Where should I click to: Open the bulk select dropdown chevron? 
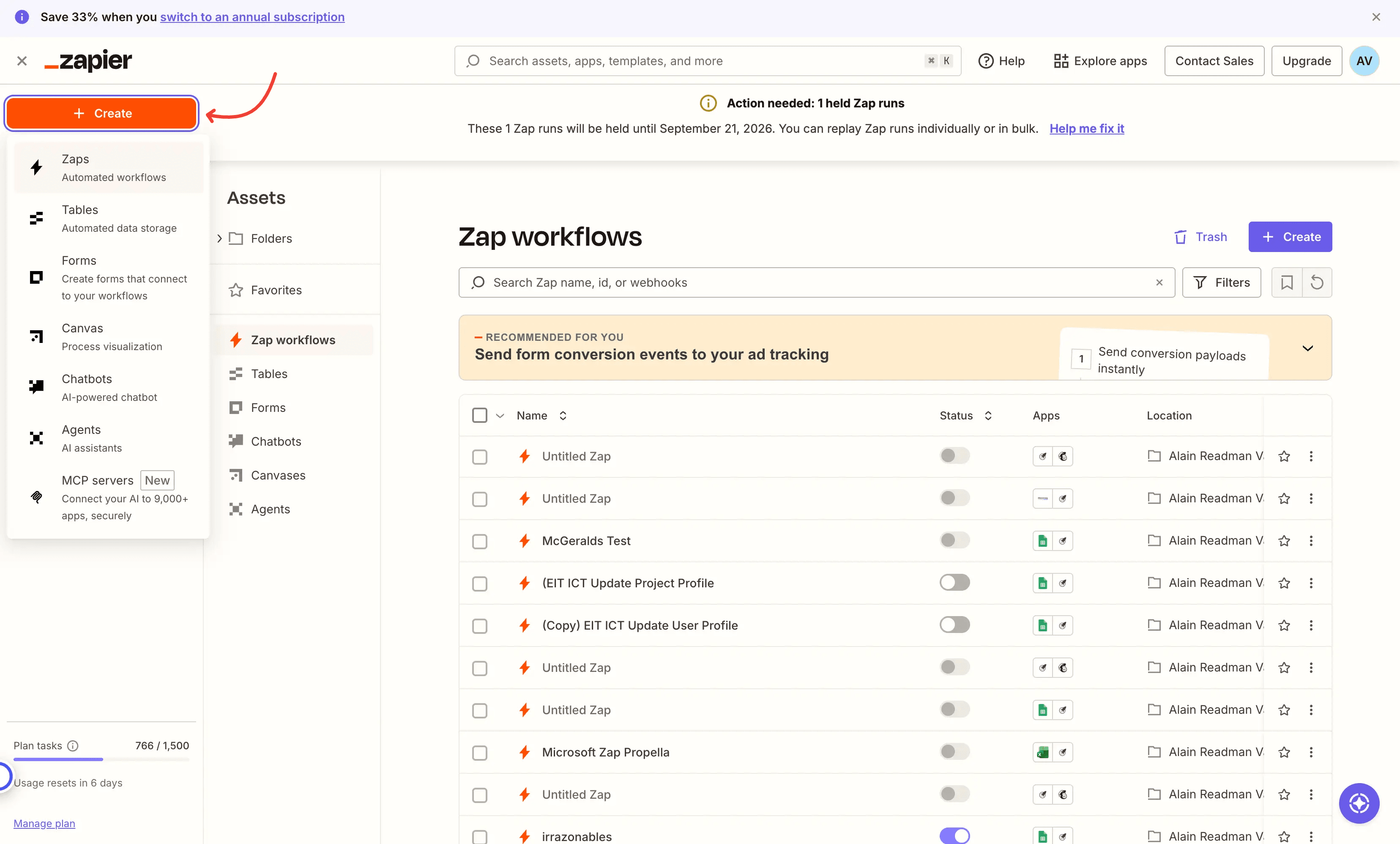point(500,416)
